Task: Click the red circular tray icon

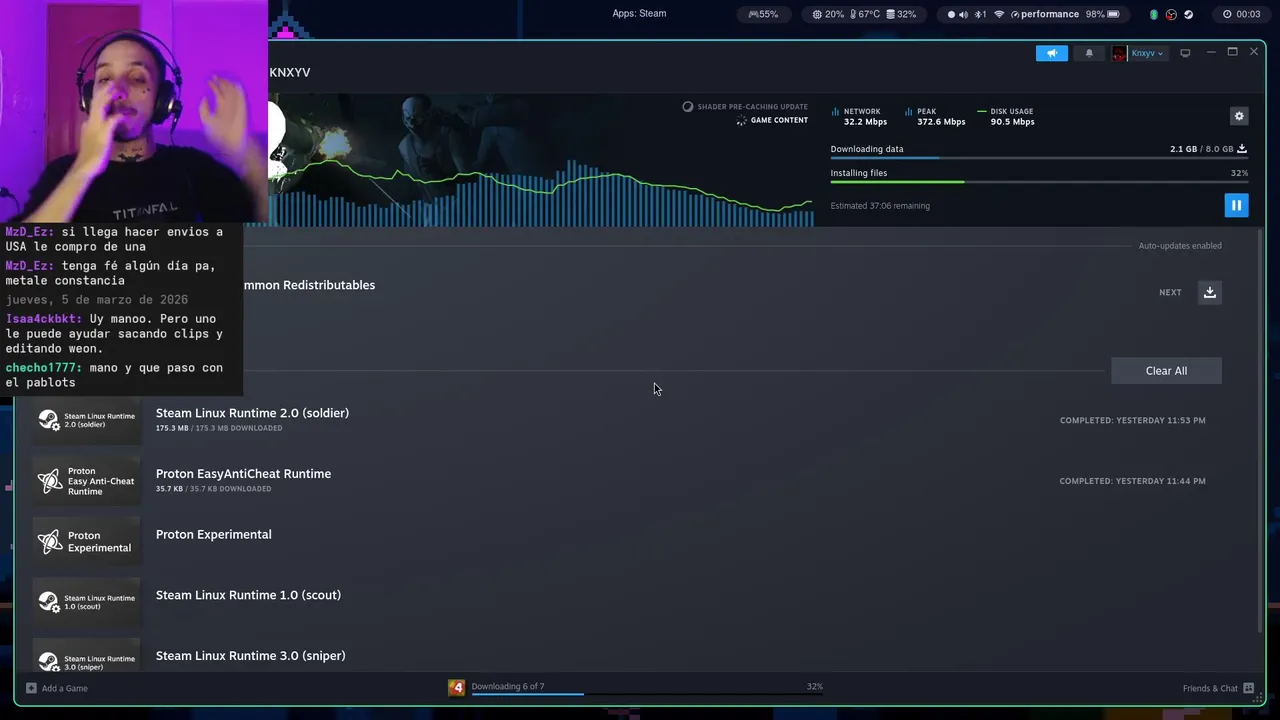Action: 1171,14
